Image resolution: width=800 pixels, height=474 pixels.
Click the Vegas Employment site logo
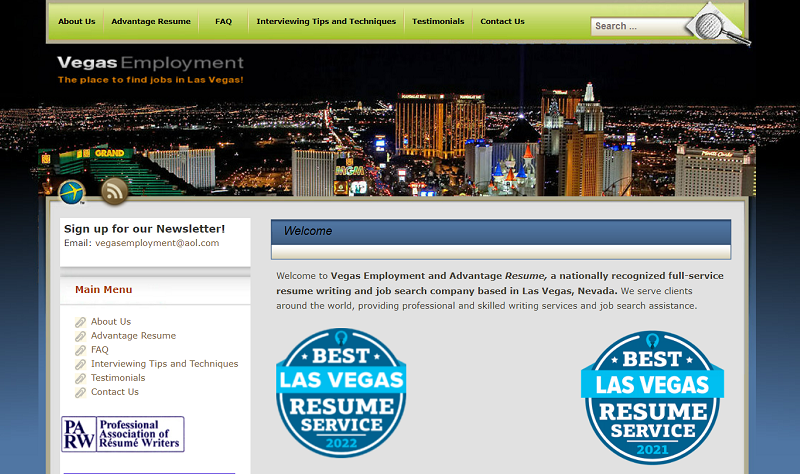tap(151, 63)
